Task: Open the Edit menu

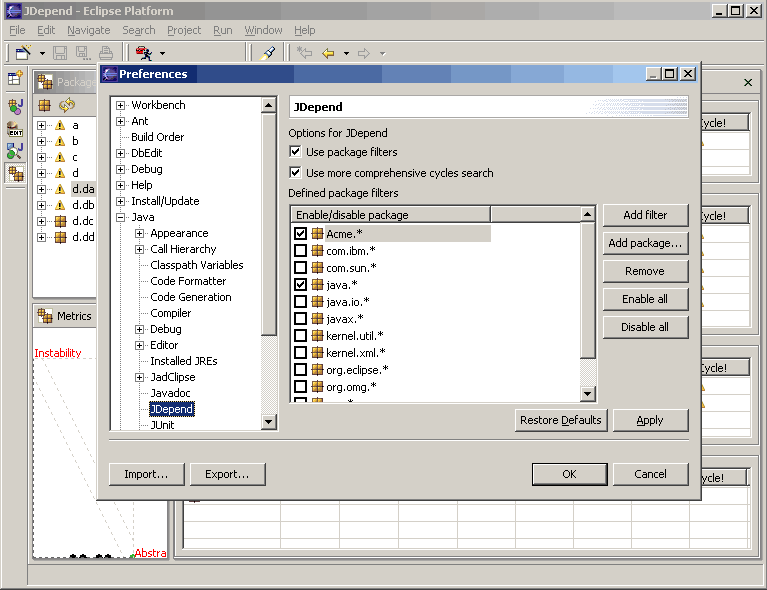Action: pyautogui.click(x=46, y=30)
